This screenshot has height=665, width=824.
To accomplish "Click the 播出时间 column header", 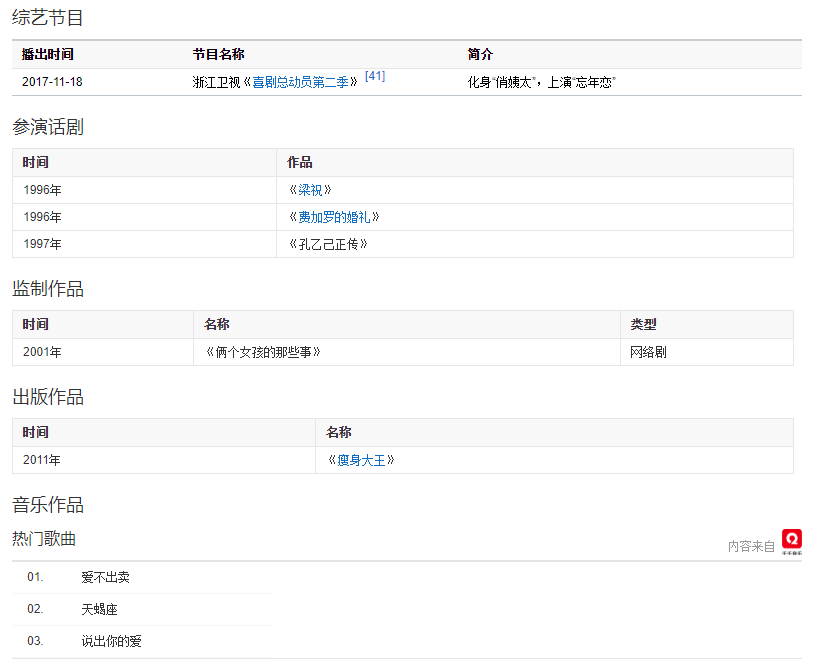I will tap(47, 54).
